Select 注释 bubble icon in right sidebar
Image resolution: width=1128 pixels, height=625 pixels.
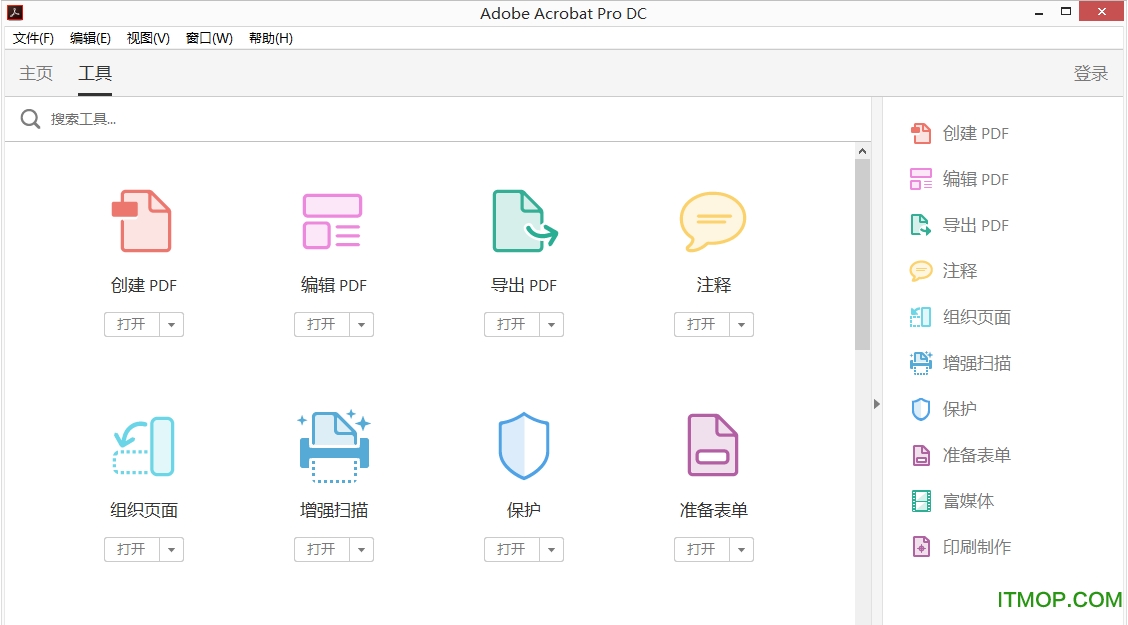[x=921, y=271]
